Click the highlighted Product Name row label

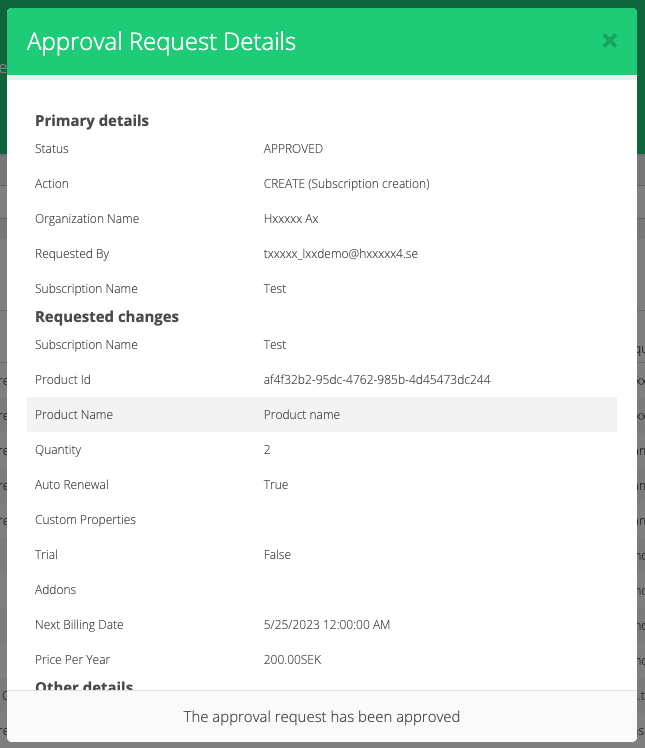[x=74, y=415]
